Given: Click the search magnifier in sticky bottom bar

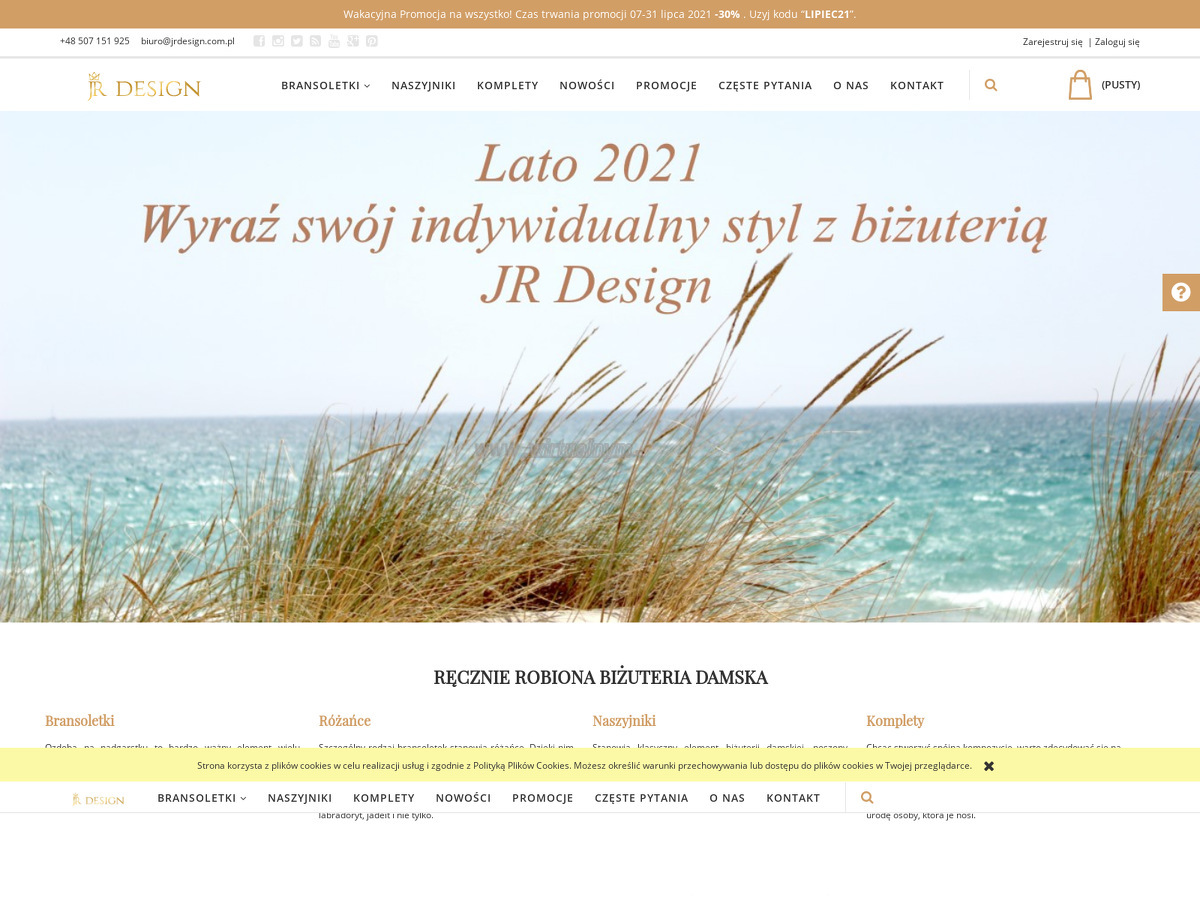Looking at the screenshot, I should [867, 798].
